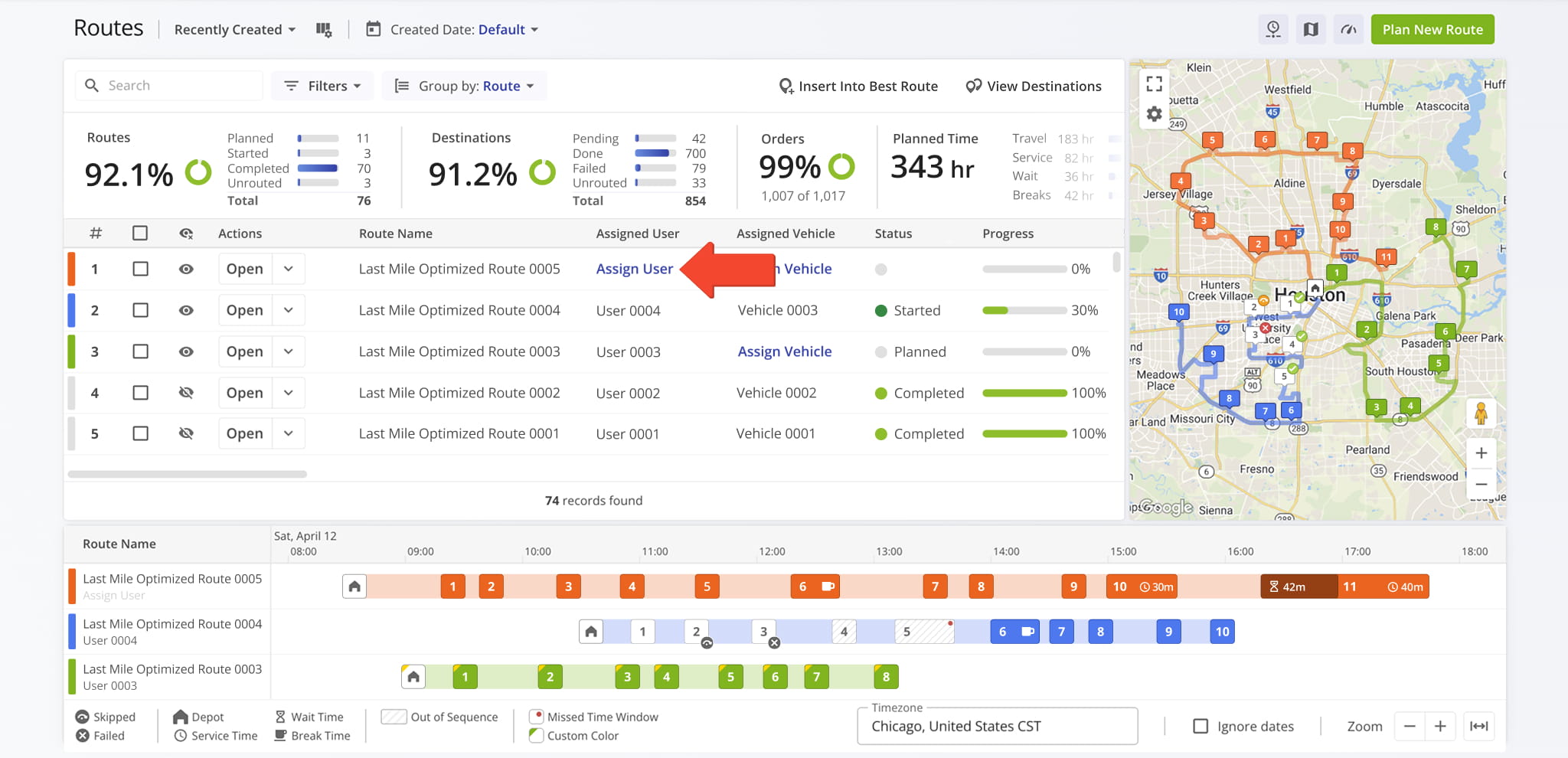This screenshot has height=758, width=1568.
Task: Open the Recently Created dropdown
Action: point(234,30)
